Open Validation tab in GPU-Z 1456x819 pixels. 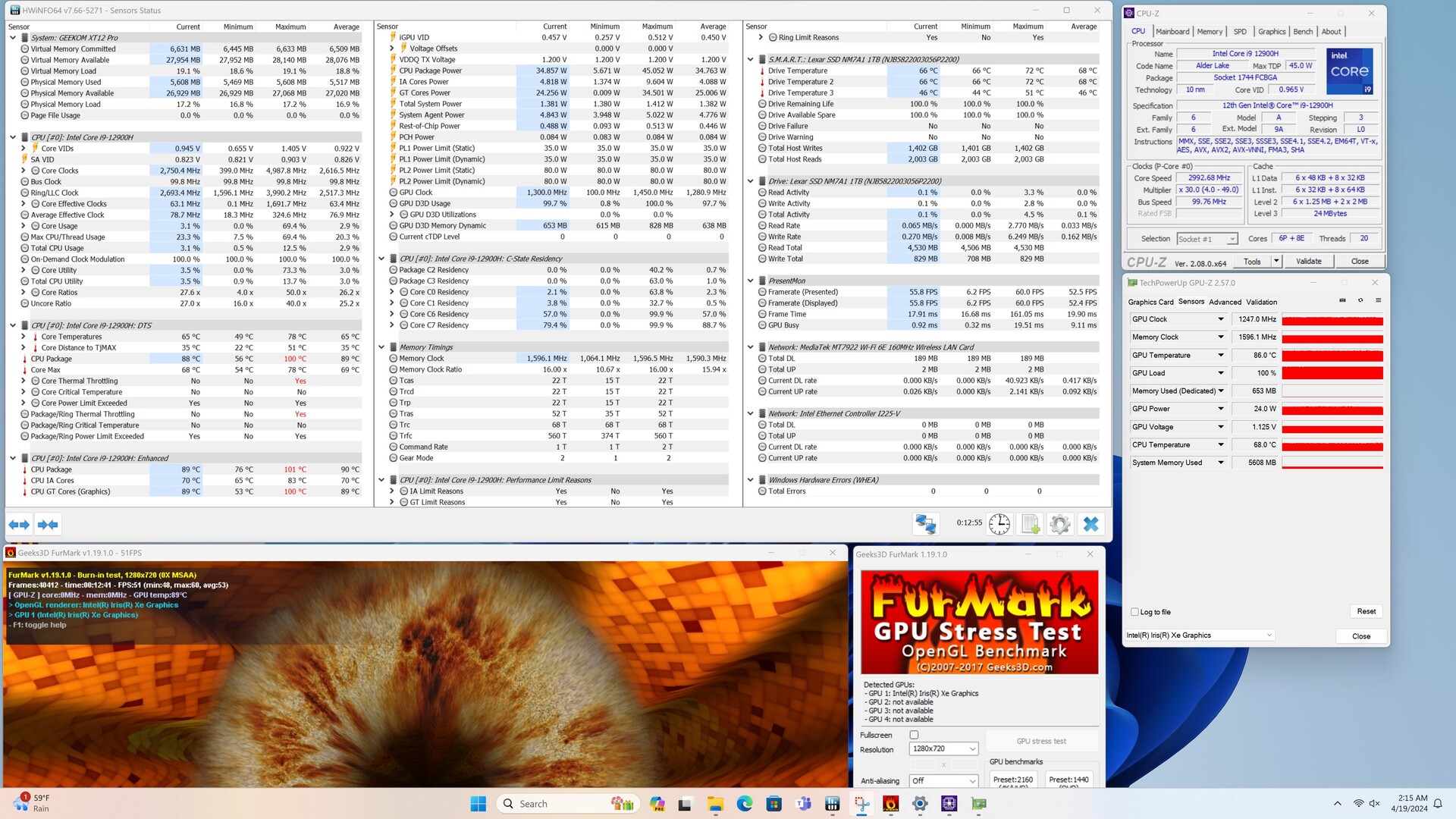1261,302
